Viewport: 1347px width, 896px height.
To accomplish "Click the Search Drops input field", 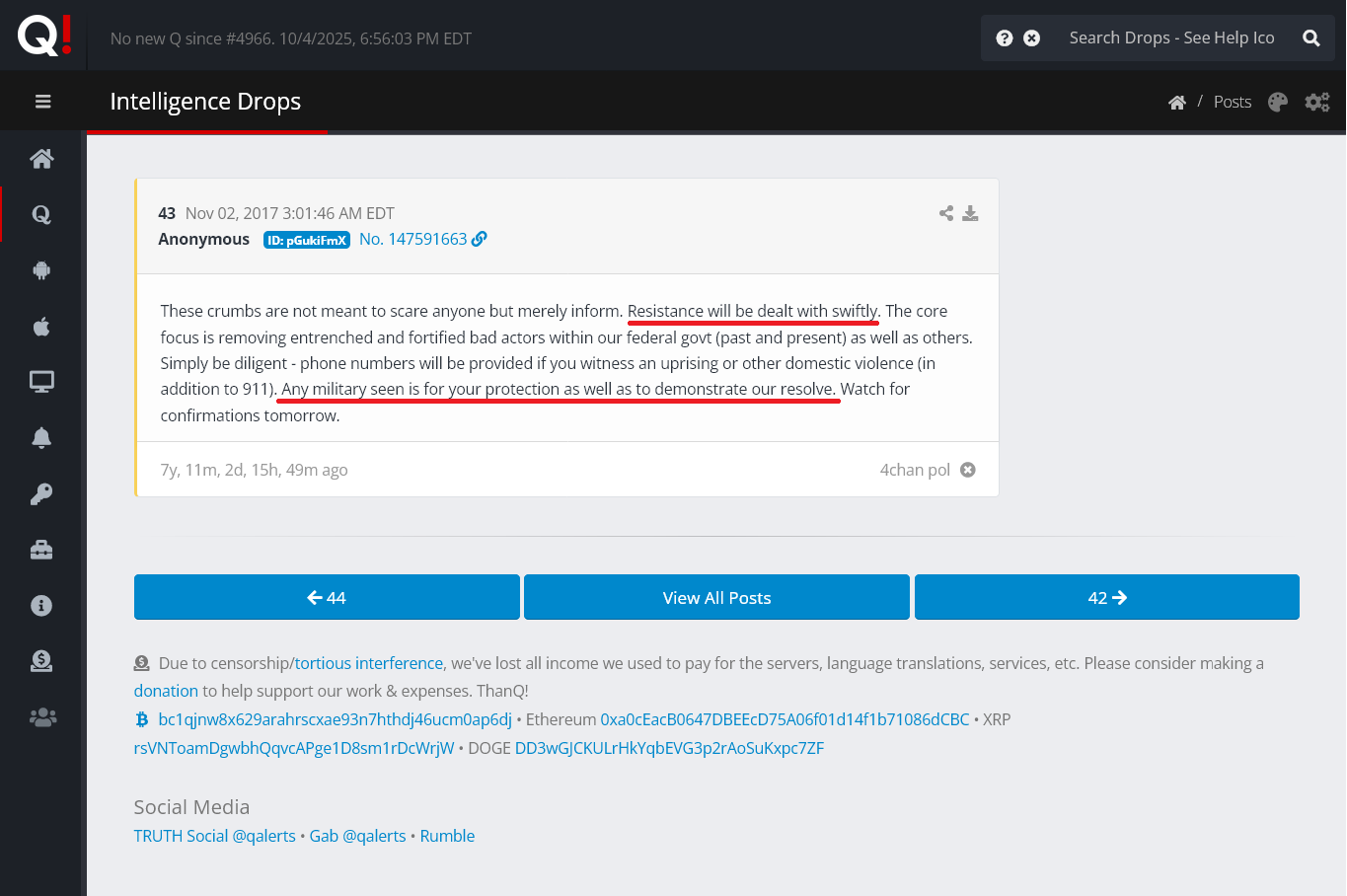I will click(1171, 38).
